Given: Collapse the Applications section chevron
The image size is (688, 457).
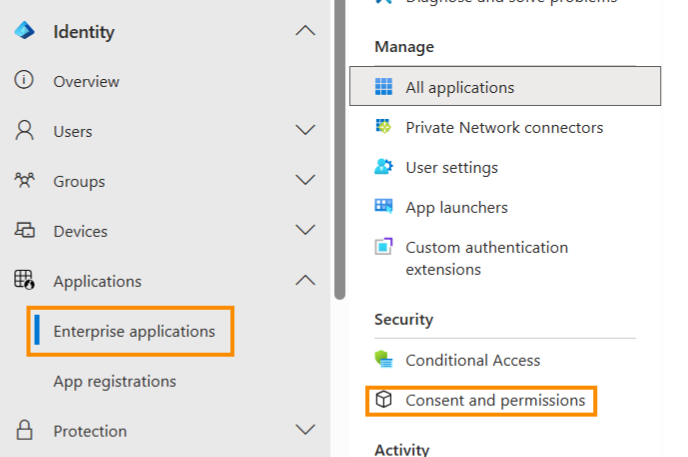Looking at the screenshot, I should 306,281.
